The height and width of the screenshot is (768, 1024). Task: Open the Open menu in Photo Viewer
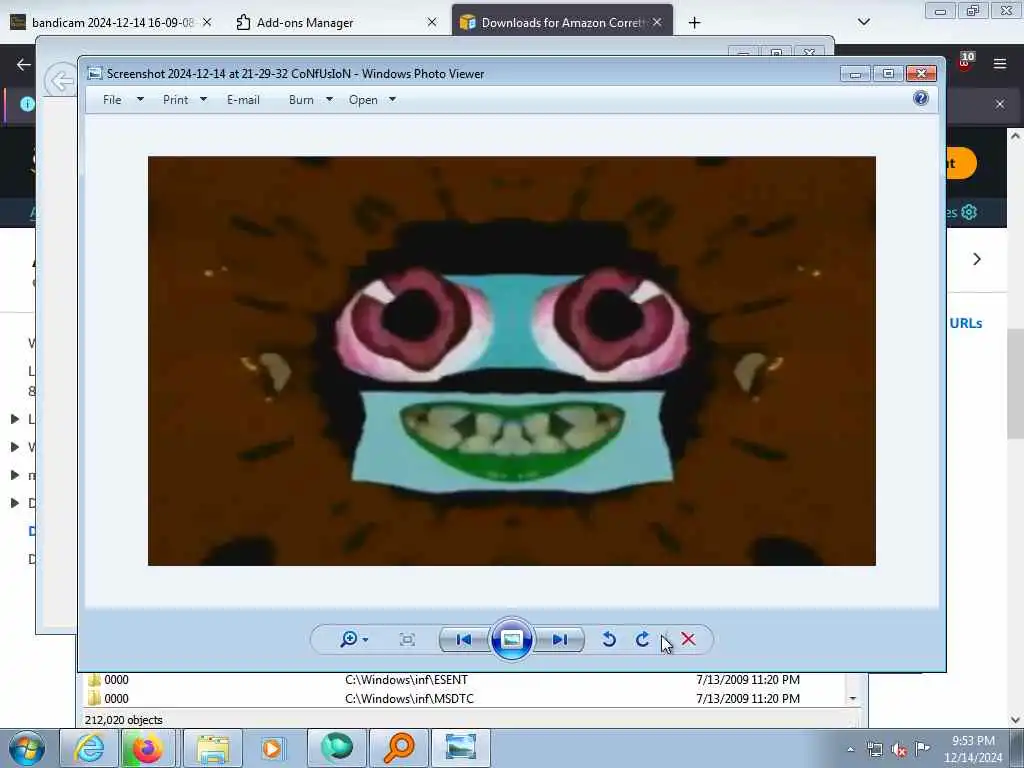(x=363, y=100)
